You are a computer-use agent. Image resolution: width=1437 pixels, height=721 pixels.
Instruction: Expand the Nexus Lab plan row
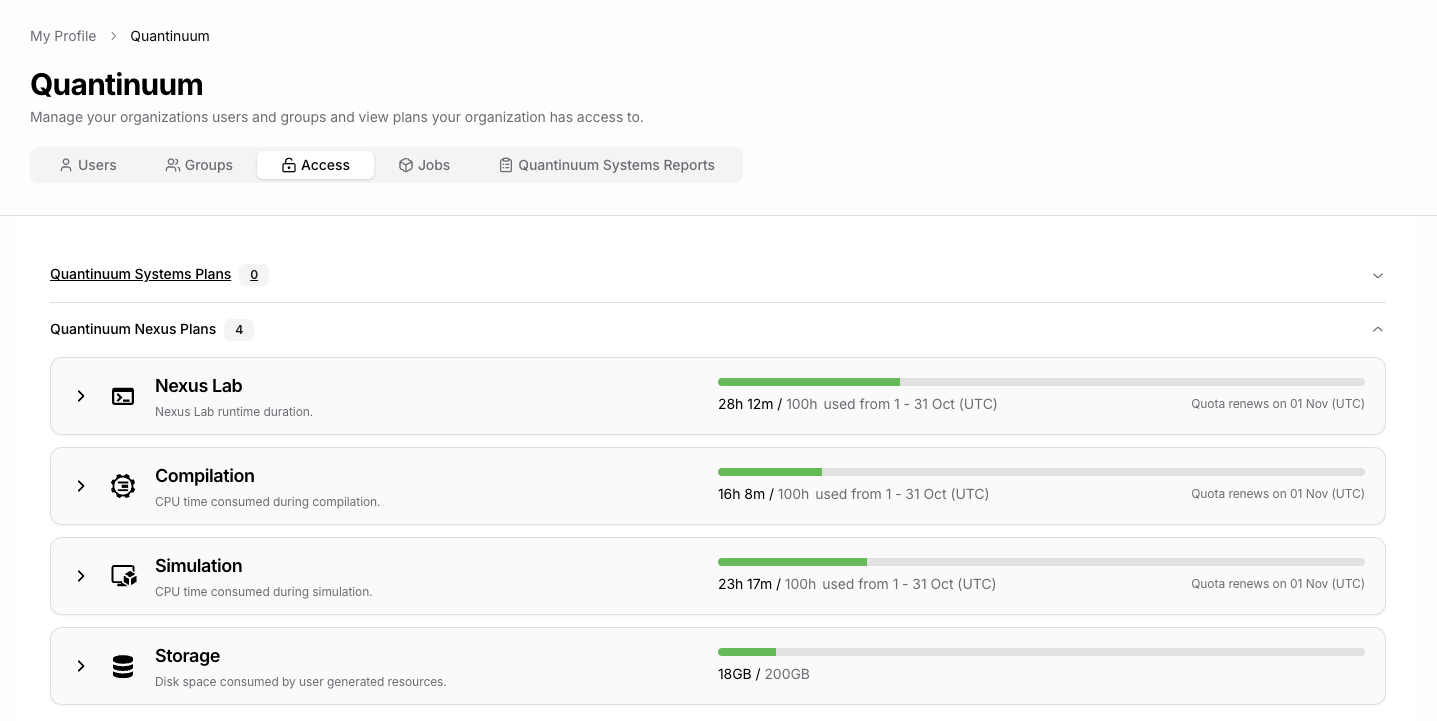click(81, 396)
